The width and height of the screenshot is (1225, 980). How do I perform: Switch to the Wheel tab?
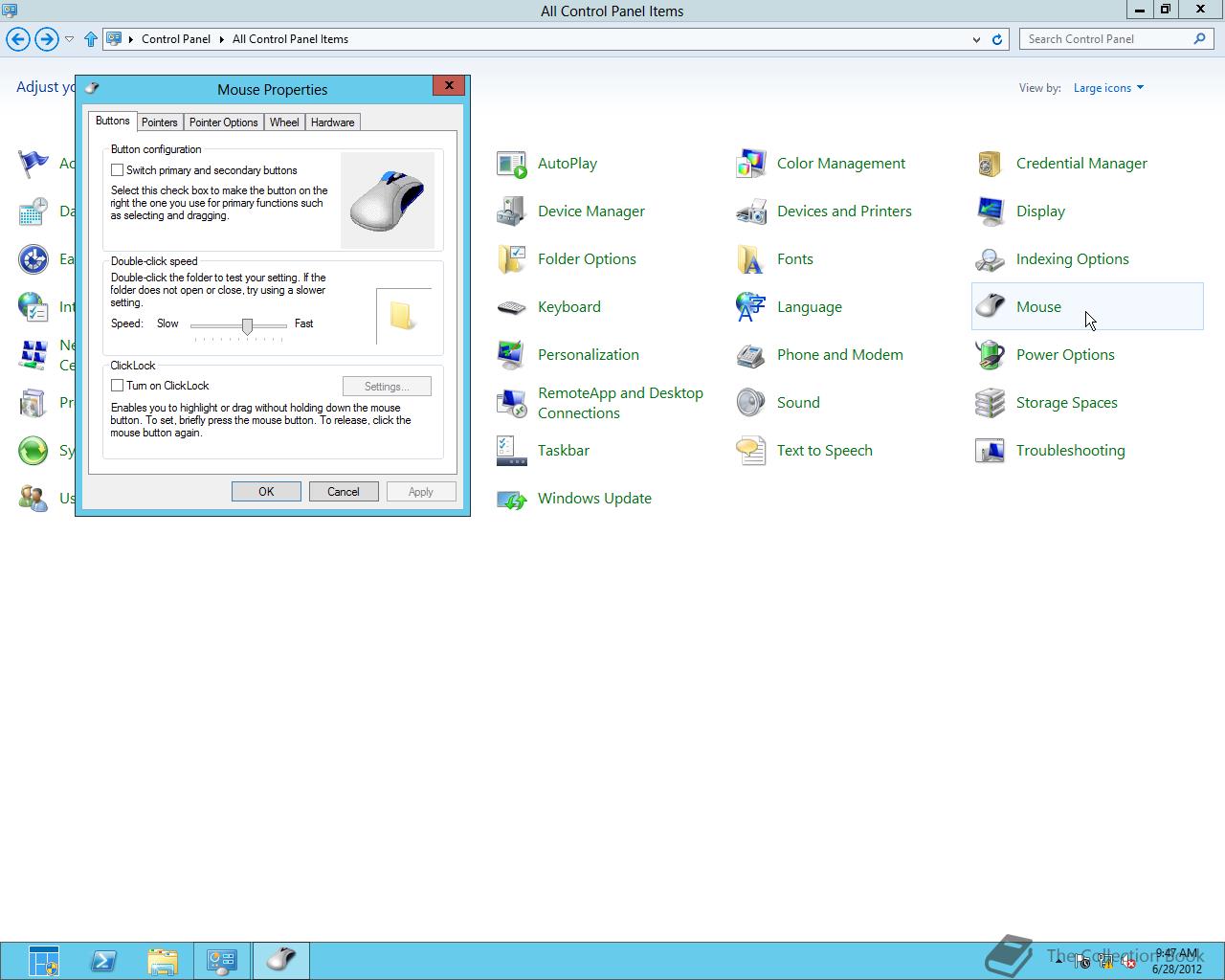[x=284, y=122]
